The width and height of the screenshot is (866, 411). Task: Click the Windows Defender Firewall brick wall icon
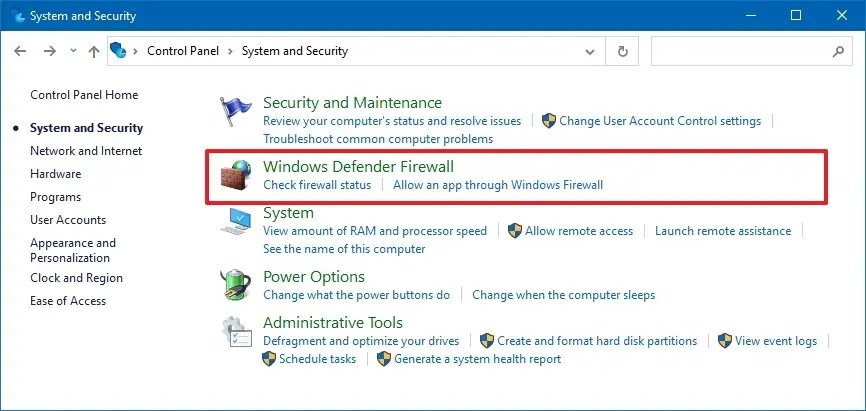tap(235, 175)
